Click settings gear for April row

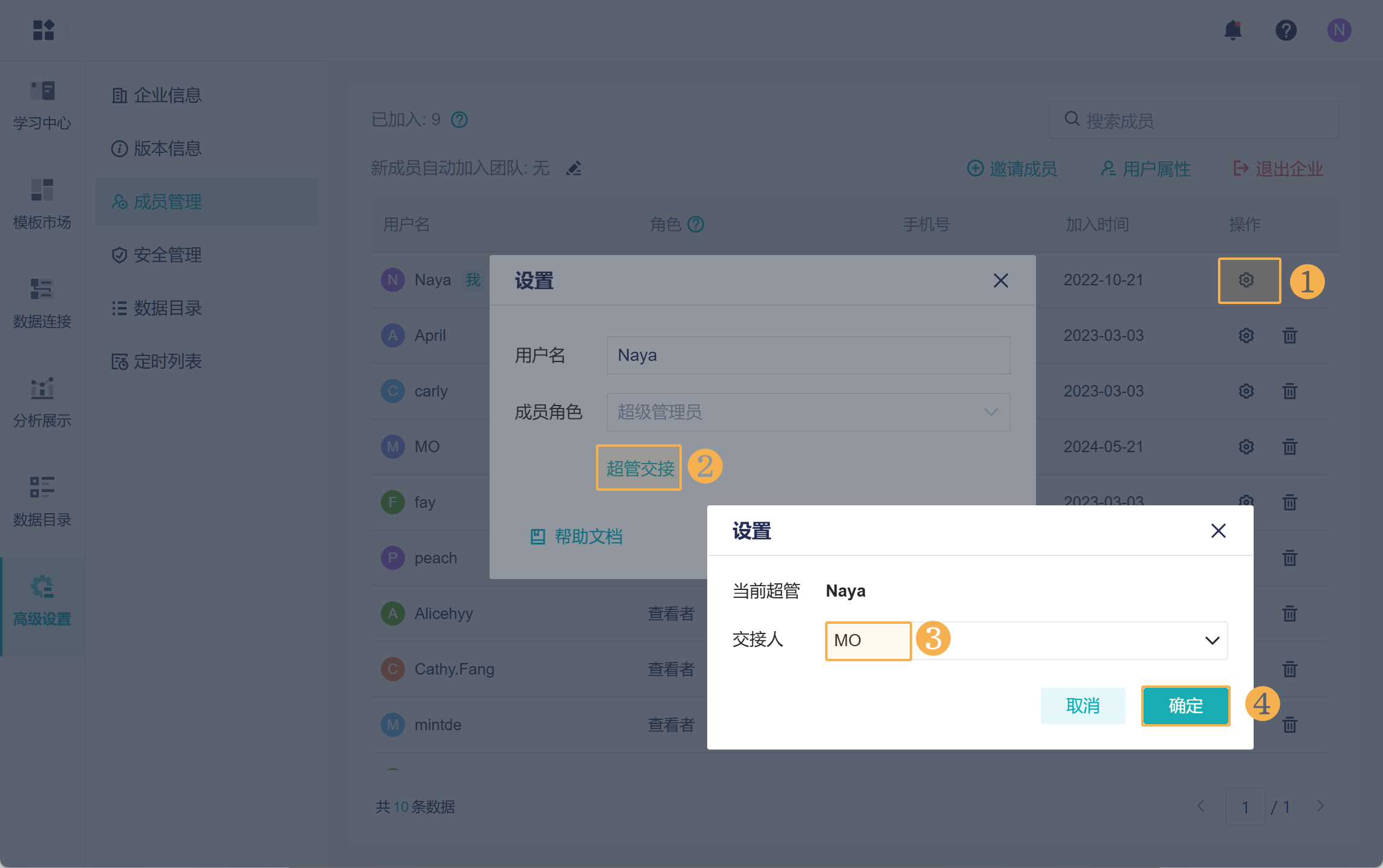click(x=1246, y=335)
